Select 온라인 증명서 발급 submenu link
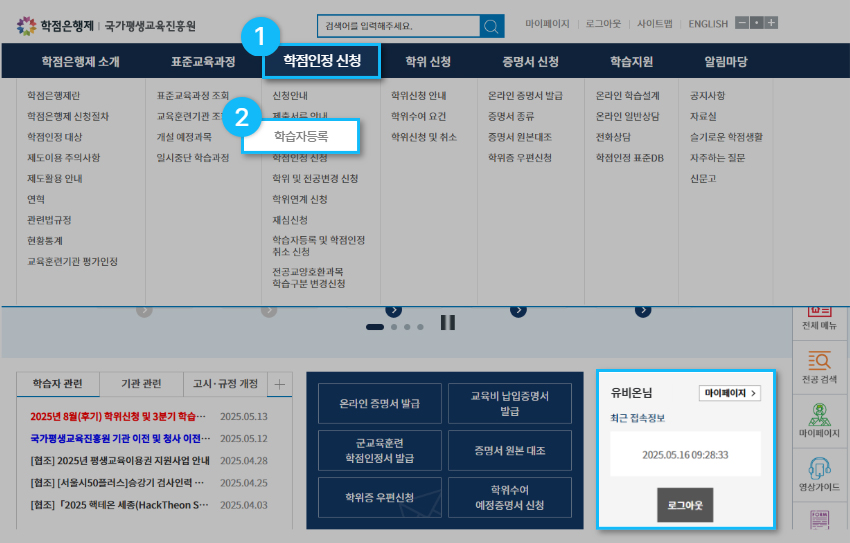 coord(525,95)
